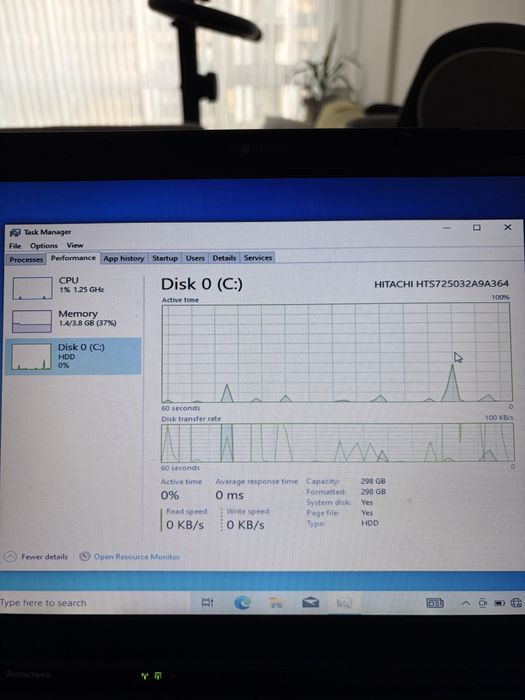Click the 0 ms average response value
Viewport: 525px width, 700px height.
point(229,495)
